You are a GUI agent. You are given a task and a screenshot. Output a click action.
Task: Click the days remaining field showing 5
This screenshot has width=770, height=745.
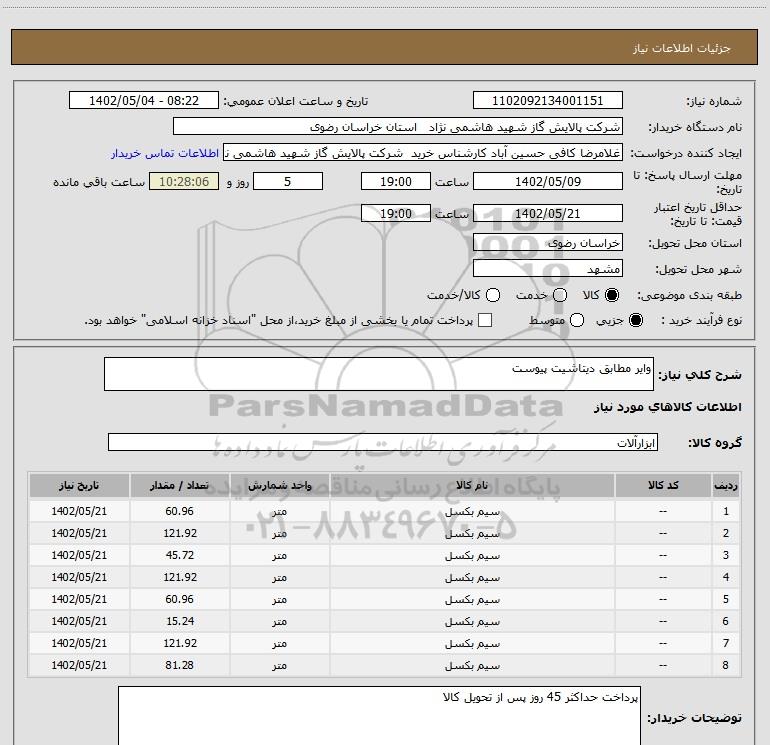pos(288,182)
